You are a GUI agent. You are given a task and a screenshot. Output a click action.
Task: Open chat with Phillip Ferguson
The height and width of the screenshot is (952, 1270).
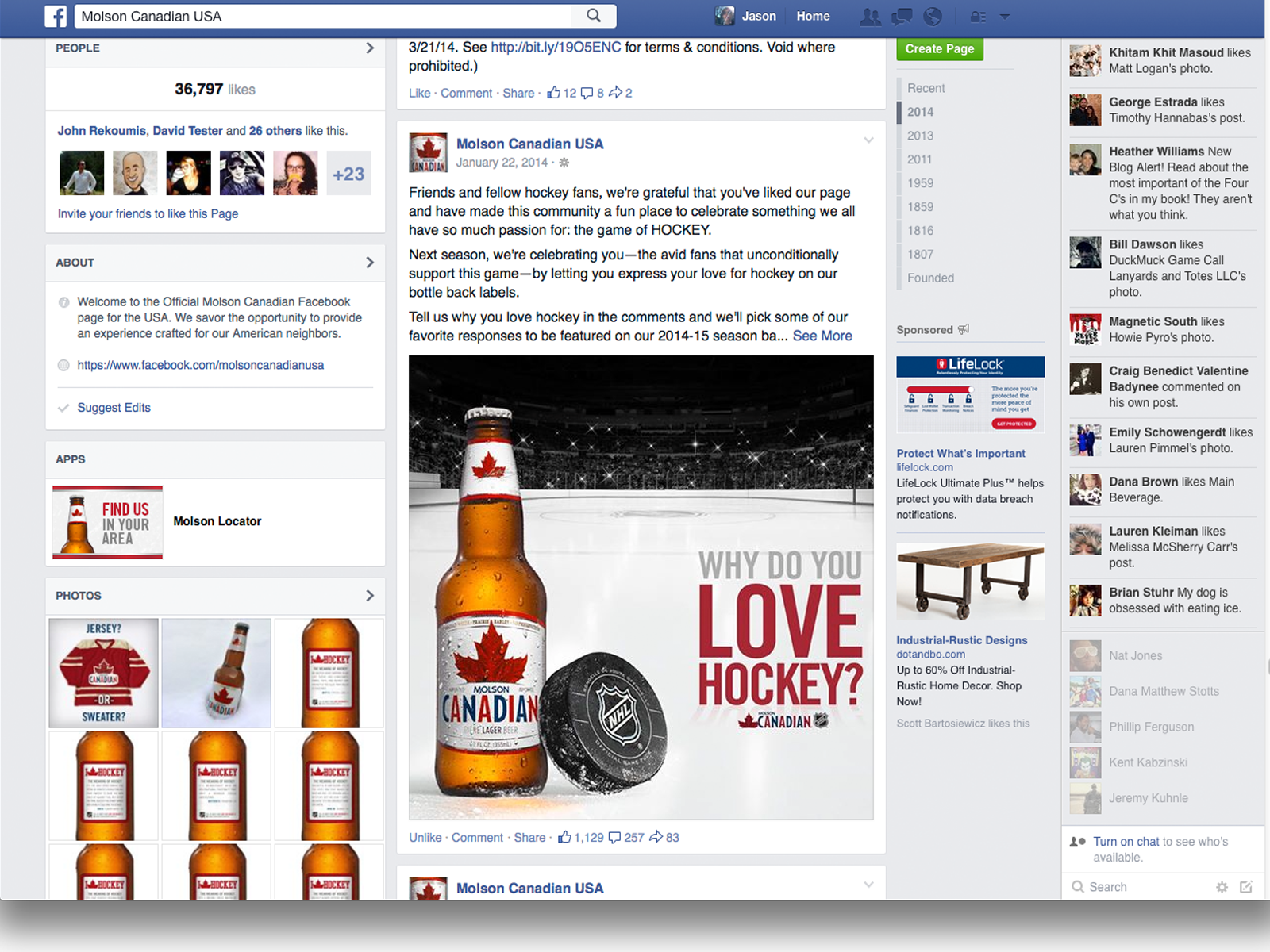tap(1164, 727)
